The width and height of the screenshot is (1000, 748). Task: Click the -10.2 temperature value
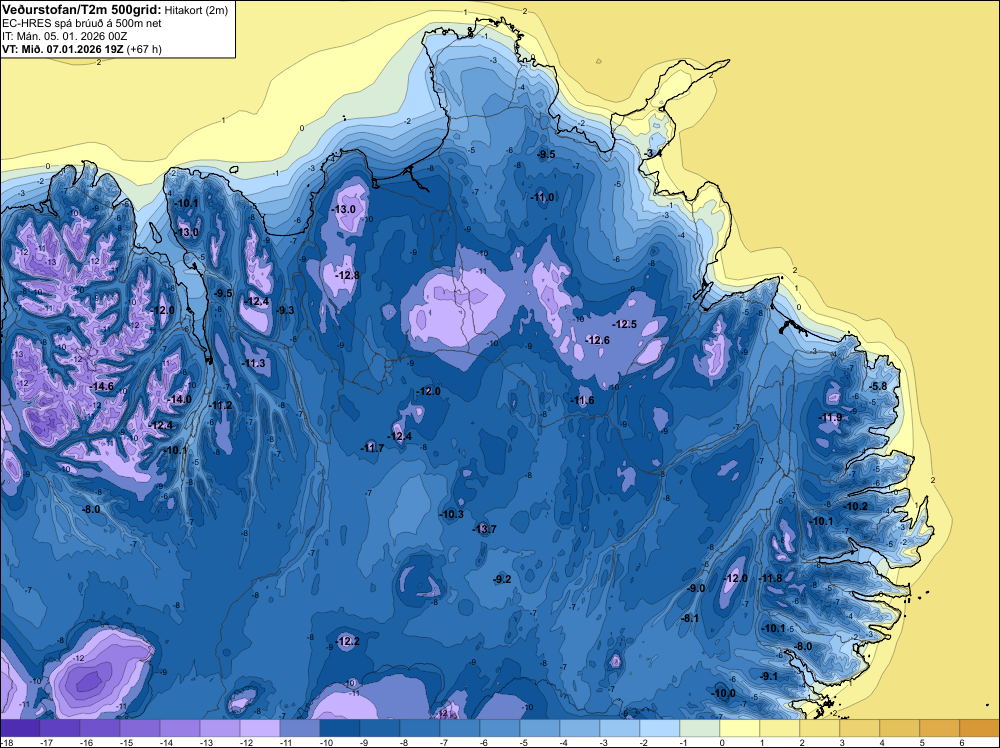[x=856, y=506]
